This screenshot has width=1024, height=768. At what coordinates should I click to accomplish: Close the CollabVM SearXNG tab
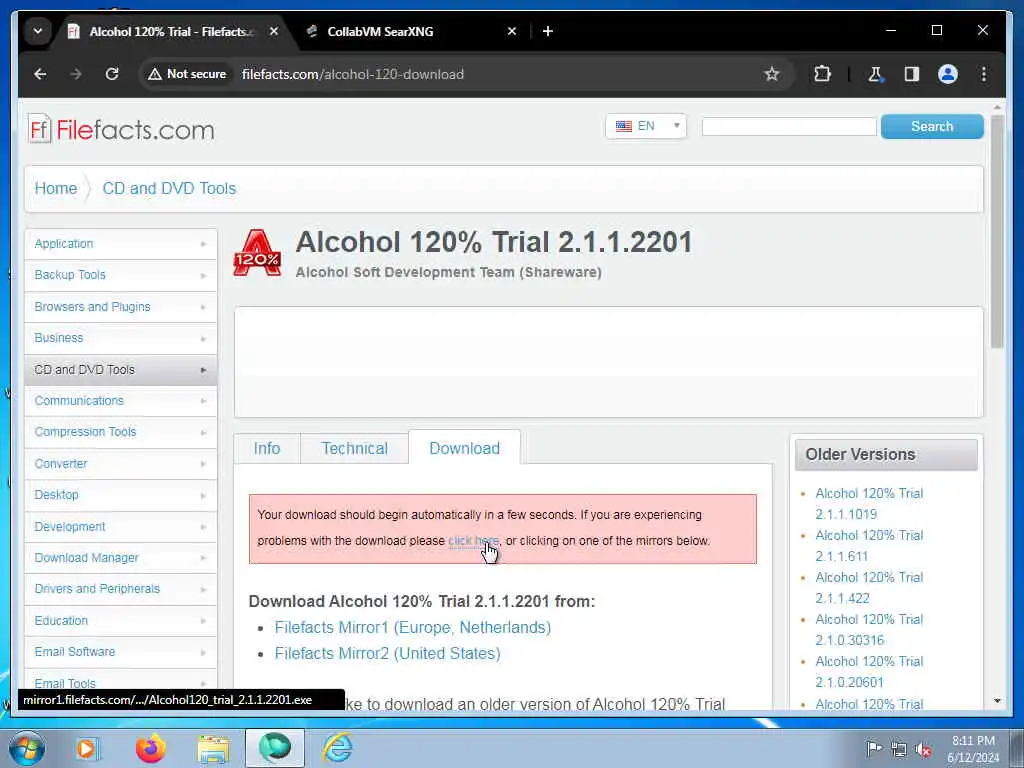pos(512,31)
